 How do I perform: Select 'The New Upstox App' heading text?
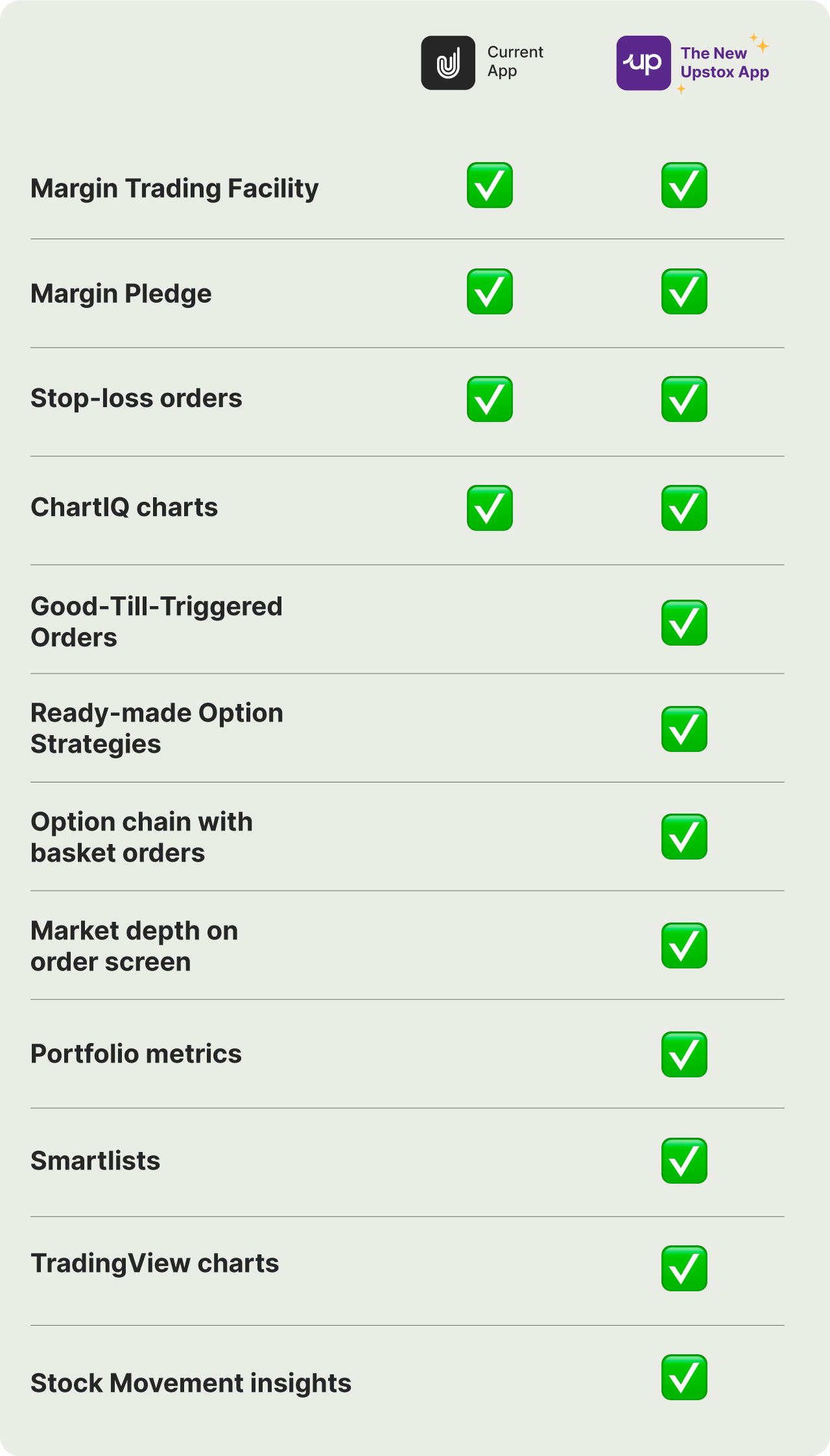pyautogui.click(x=724, y=63)
